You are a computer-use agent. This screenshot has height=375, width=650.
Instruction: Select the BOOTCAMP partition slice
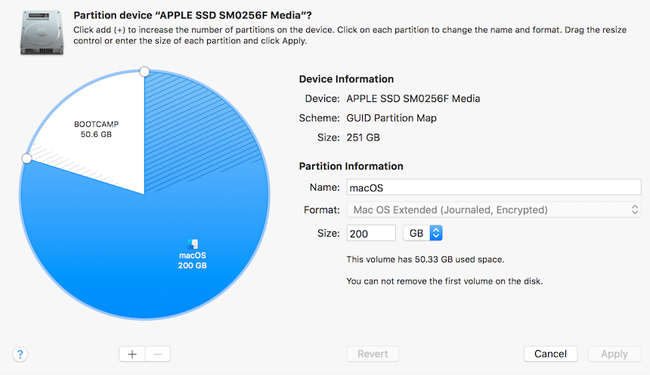[x=96, y=129]
